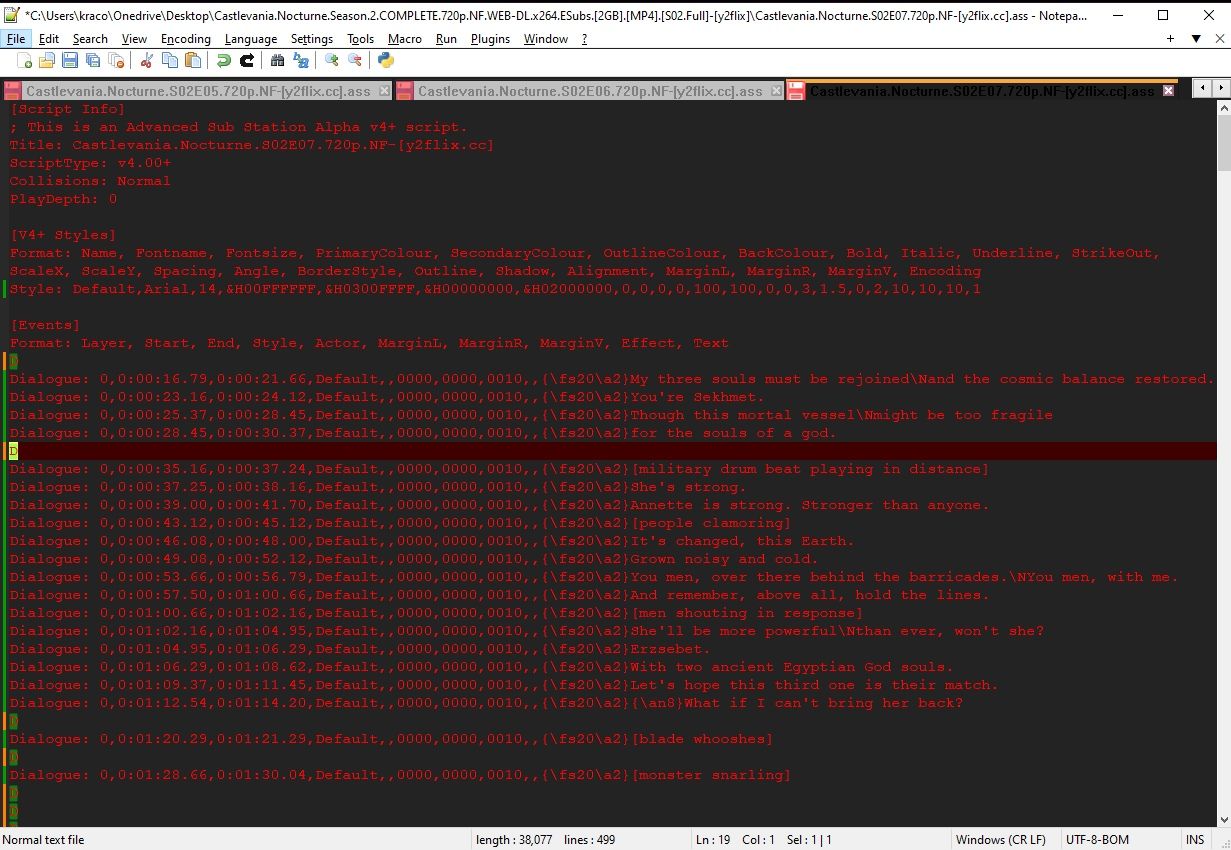The width and height of the screenshot is (1231, 850).
Task: Click the '[Events]' section line
Action: point(45,325)
